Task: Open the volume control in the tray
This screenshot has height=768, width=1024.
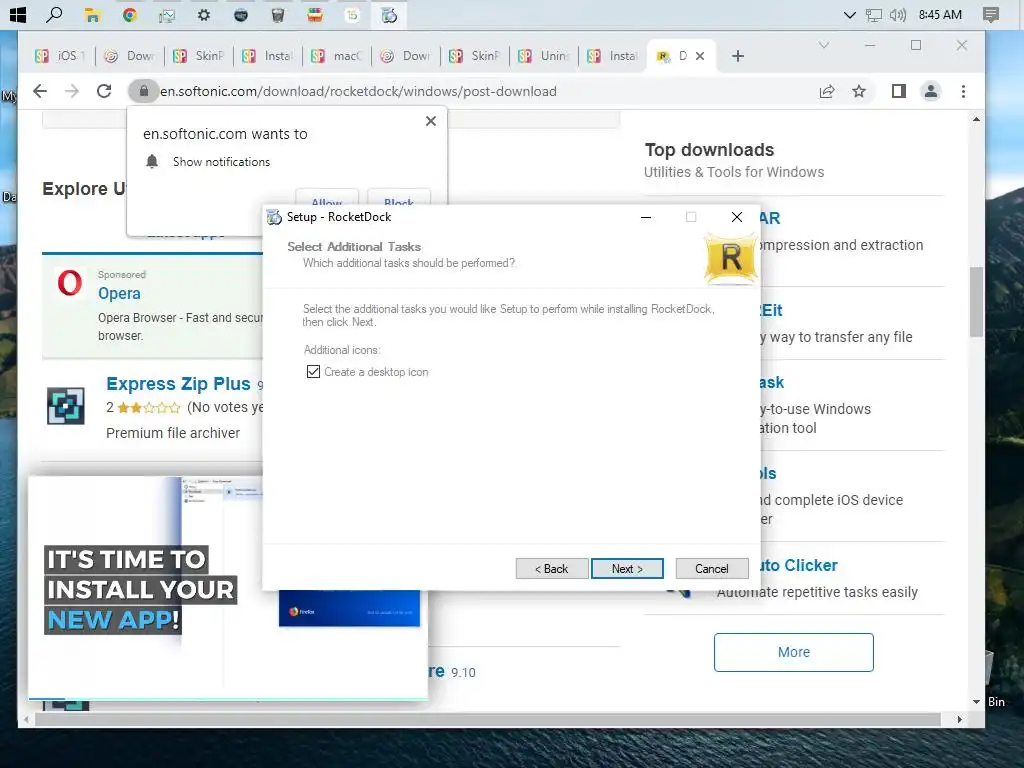Action: tap(898, 15)
